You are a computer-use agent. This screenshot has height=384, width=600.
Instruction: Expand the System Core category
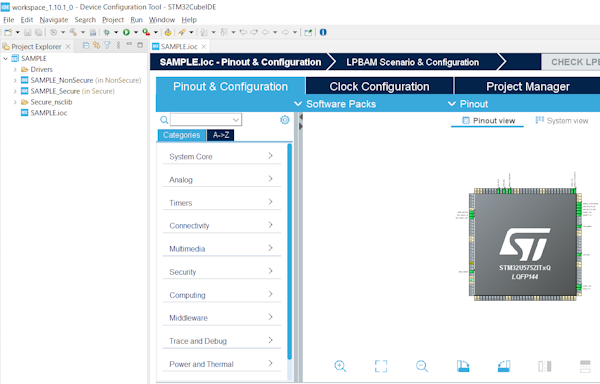[222, 156]
